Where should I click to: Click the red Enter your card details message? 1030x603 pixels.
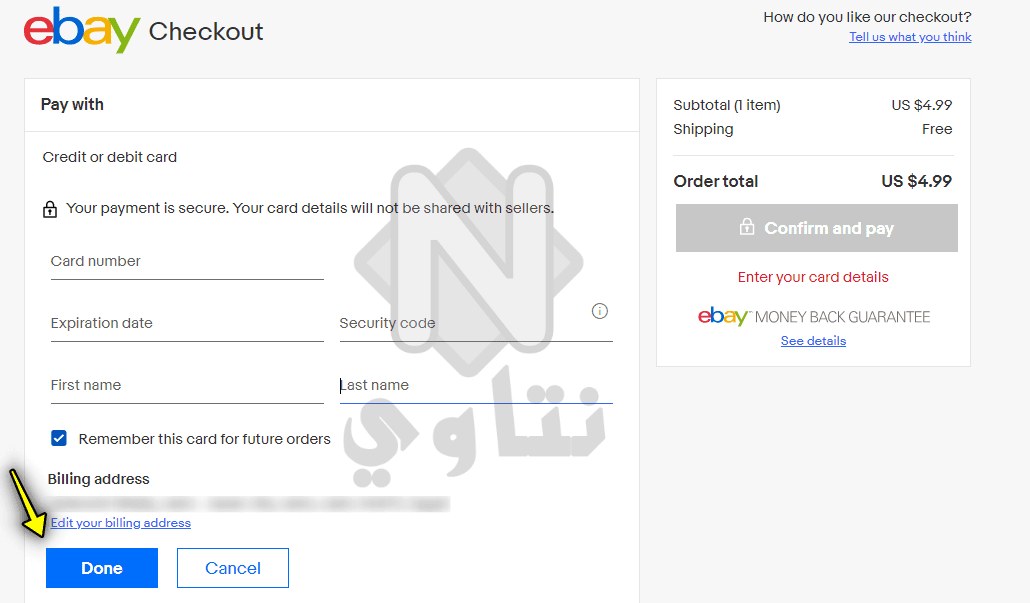click(x=813, y=277)
